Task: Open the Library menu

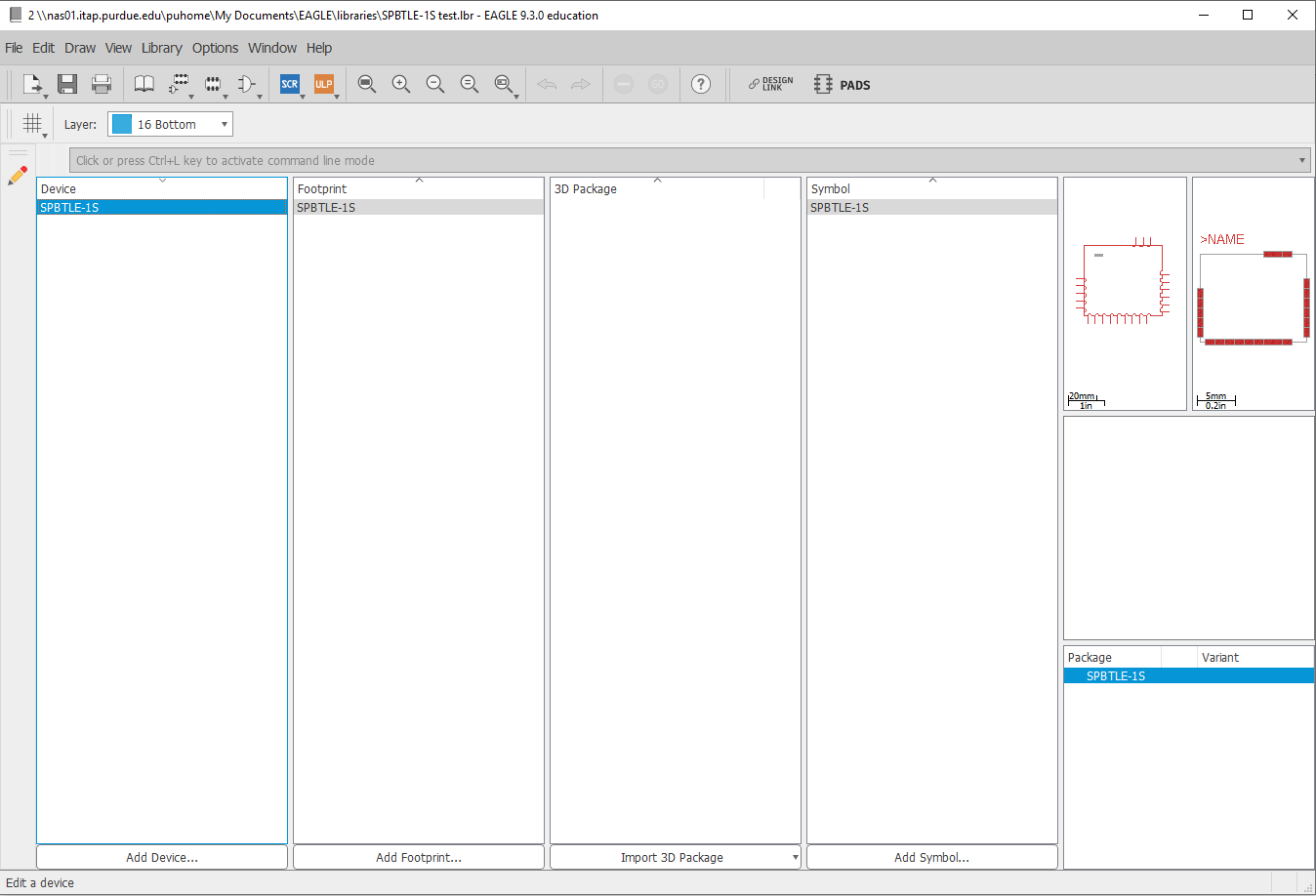Action: point(161,48)
